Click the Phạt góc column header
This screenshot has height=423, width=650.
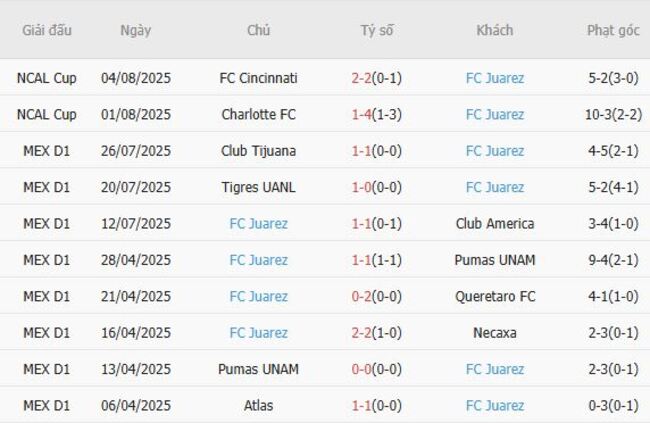[x=613, y=30]
